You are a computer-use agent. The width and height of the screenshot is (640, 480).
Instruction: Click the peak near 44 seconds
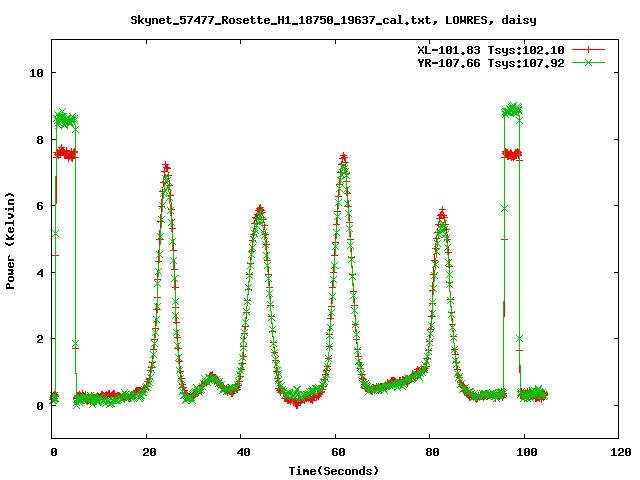(x=260, y=211)
